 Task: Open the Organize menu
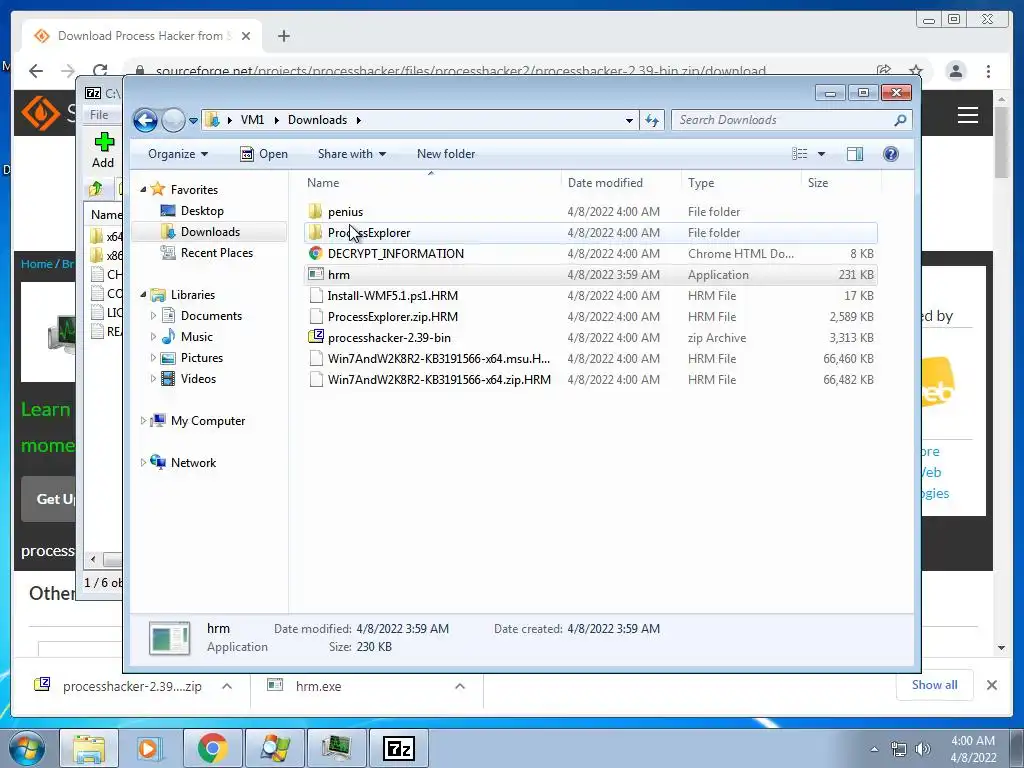pyautogui.click(x=178, y=154)
